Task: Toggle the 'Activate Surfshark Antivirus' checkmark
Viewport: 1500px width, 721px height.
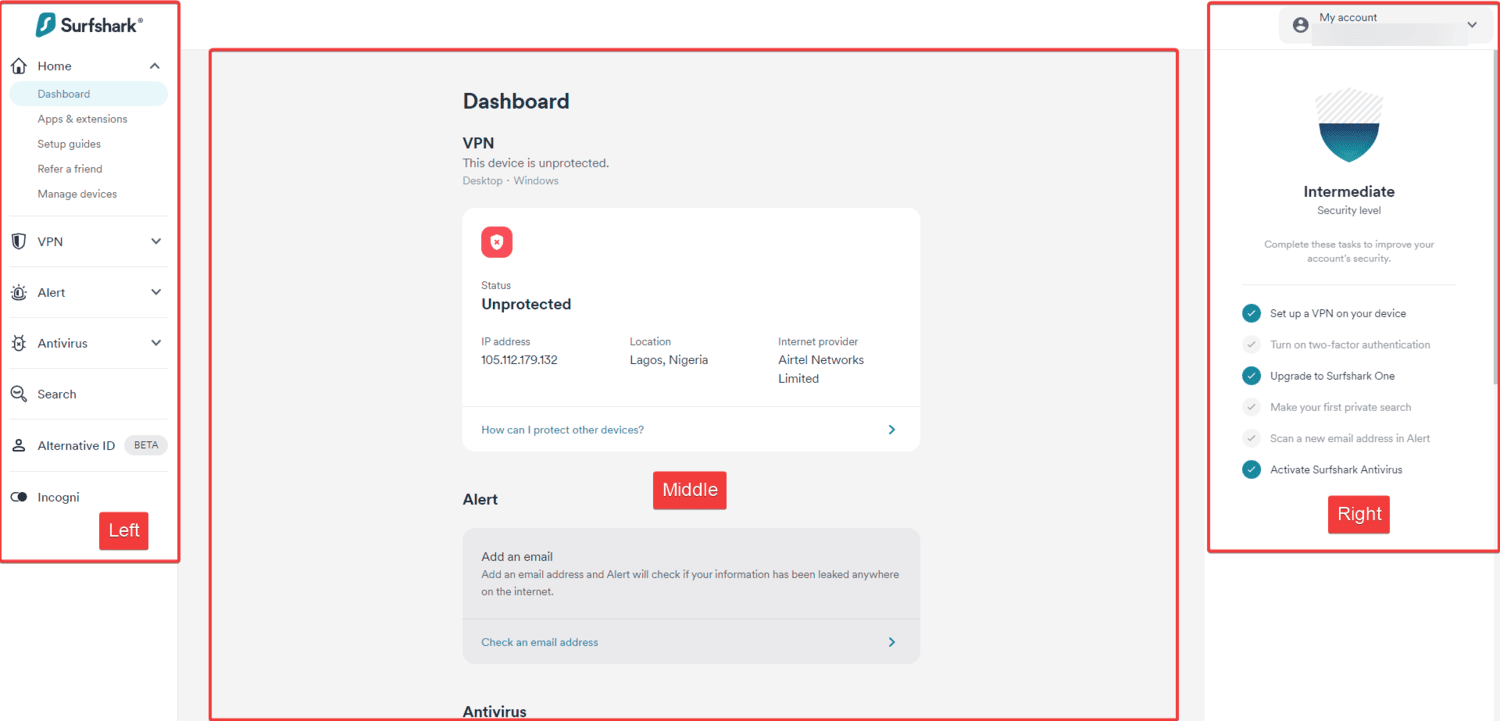Action: [1251, 469]
